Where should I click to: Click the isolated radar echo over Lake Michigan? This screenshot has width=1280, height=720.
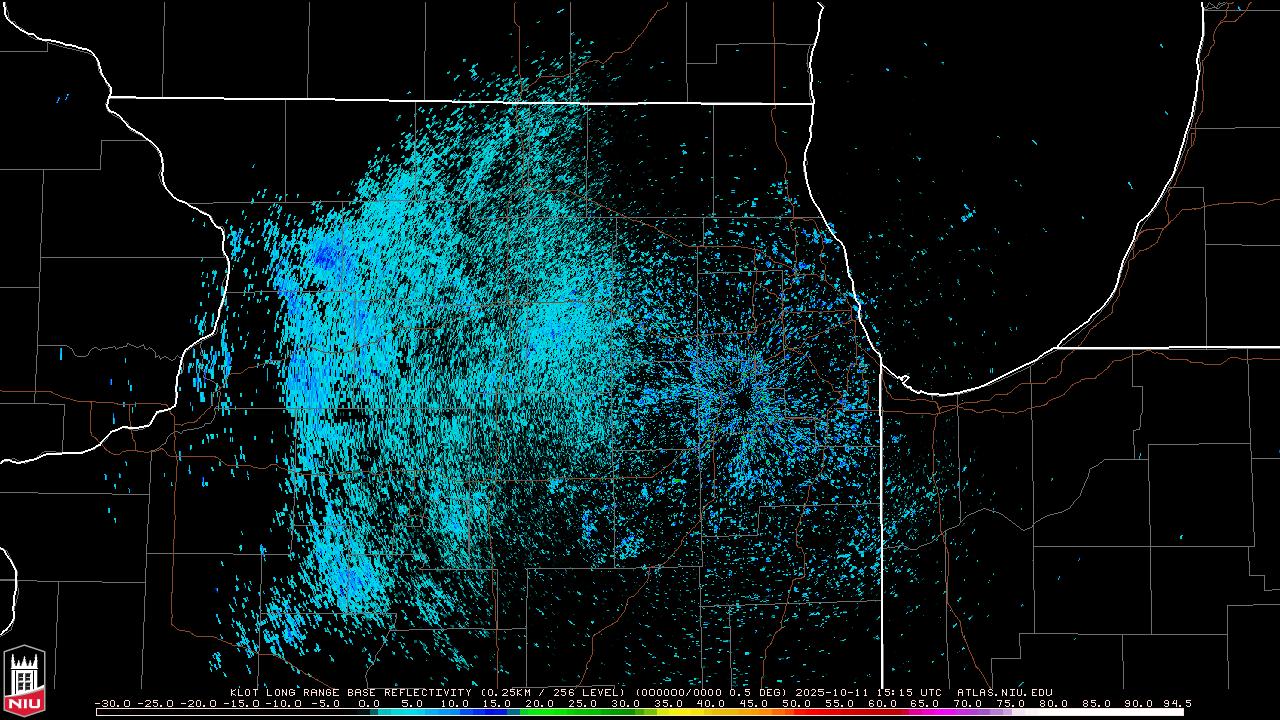[967, 213]
